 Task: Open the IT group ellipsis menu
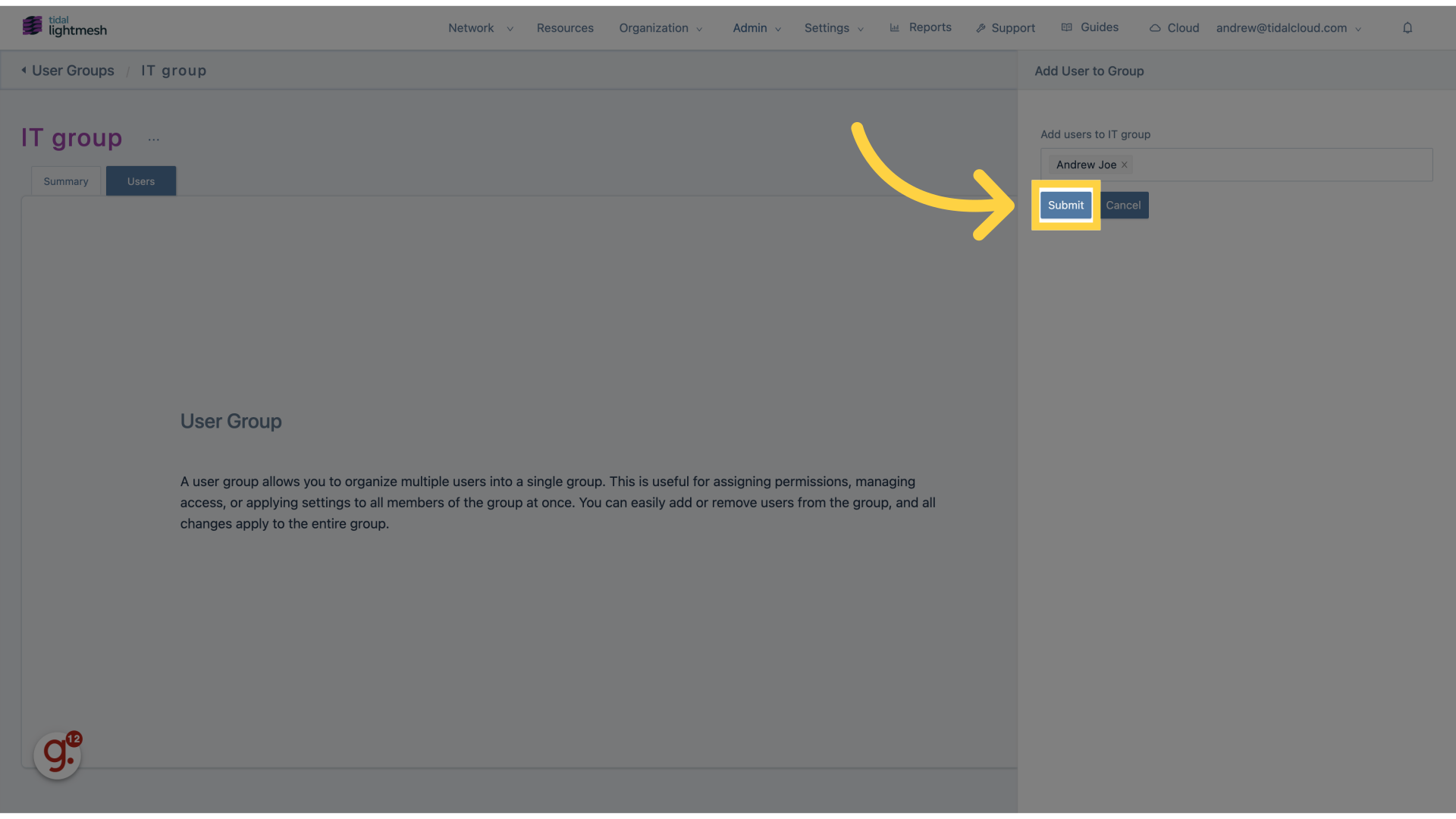154,140
